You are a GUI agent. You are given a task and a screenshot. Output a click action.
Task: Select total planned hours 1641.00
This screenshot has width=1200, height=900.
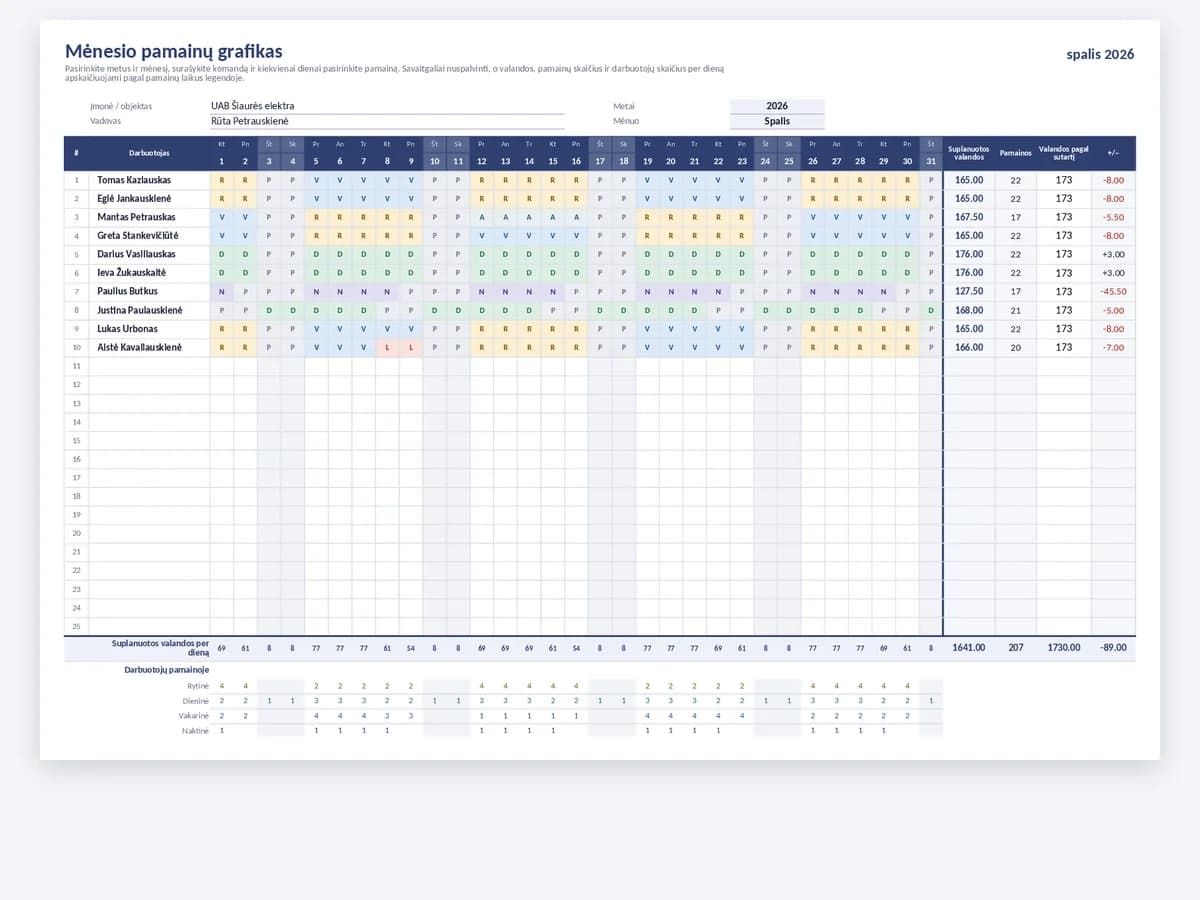(969, 648)
